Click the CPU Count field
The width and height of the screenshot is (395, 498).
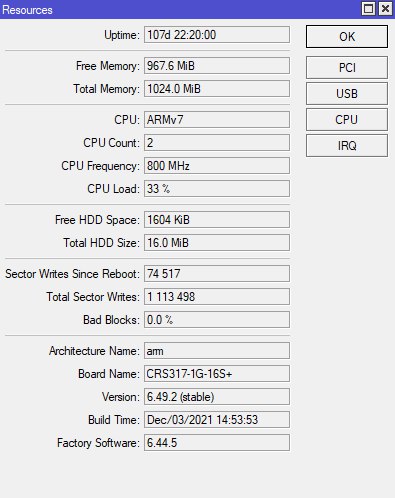[x=217, y=143]
